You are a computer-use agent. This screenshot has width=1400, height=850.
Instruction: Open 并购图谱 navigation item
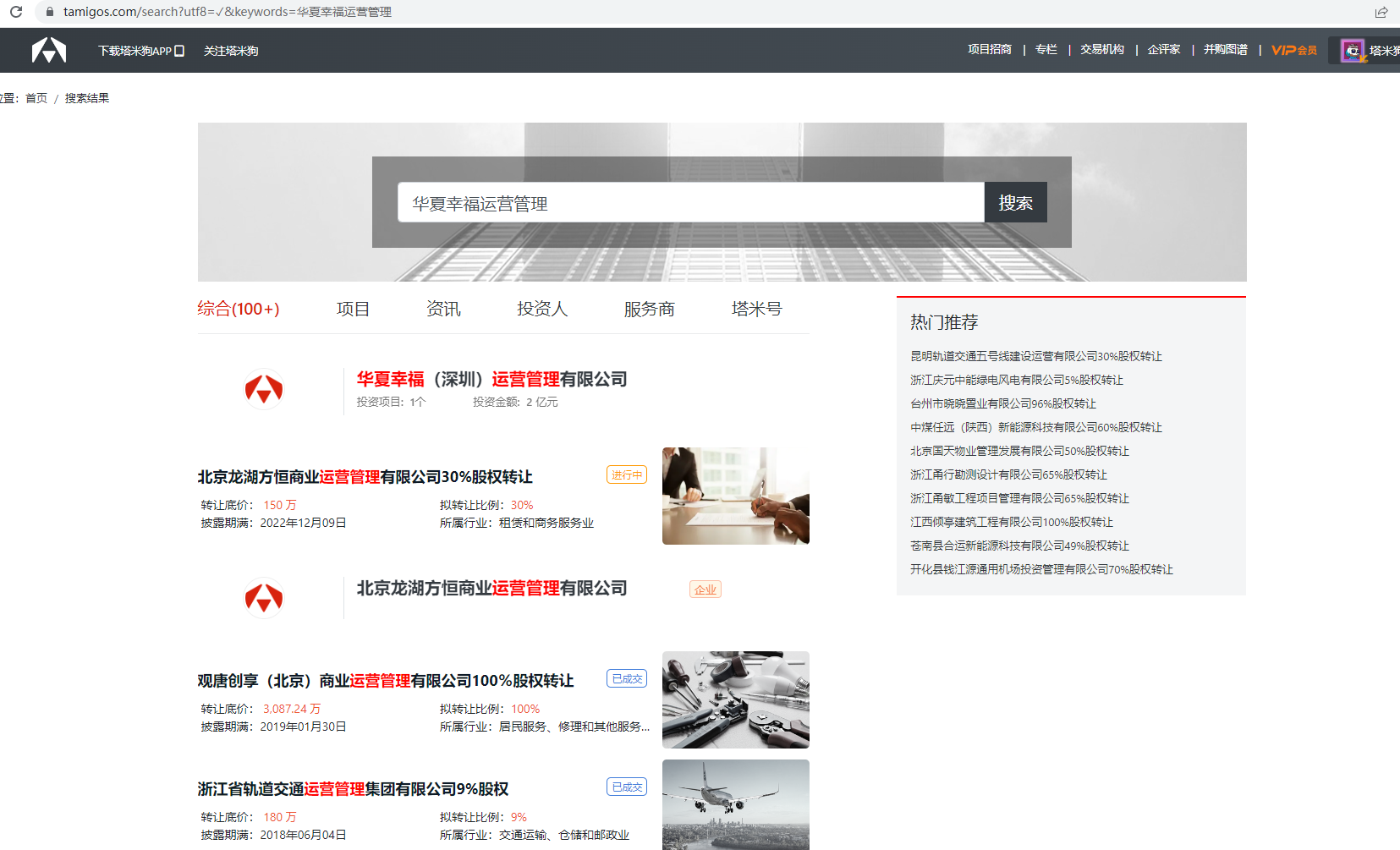1226,50
